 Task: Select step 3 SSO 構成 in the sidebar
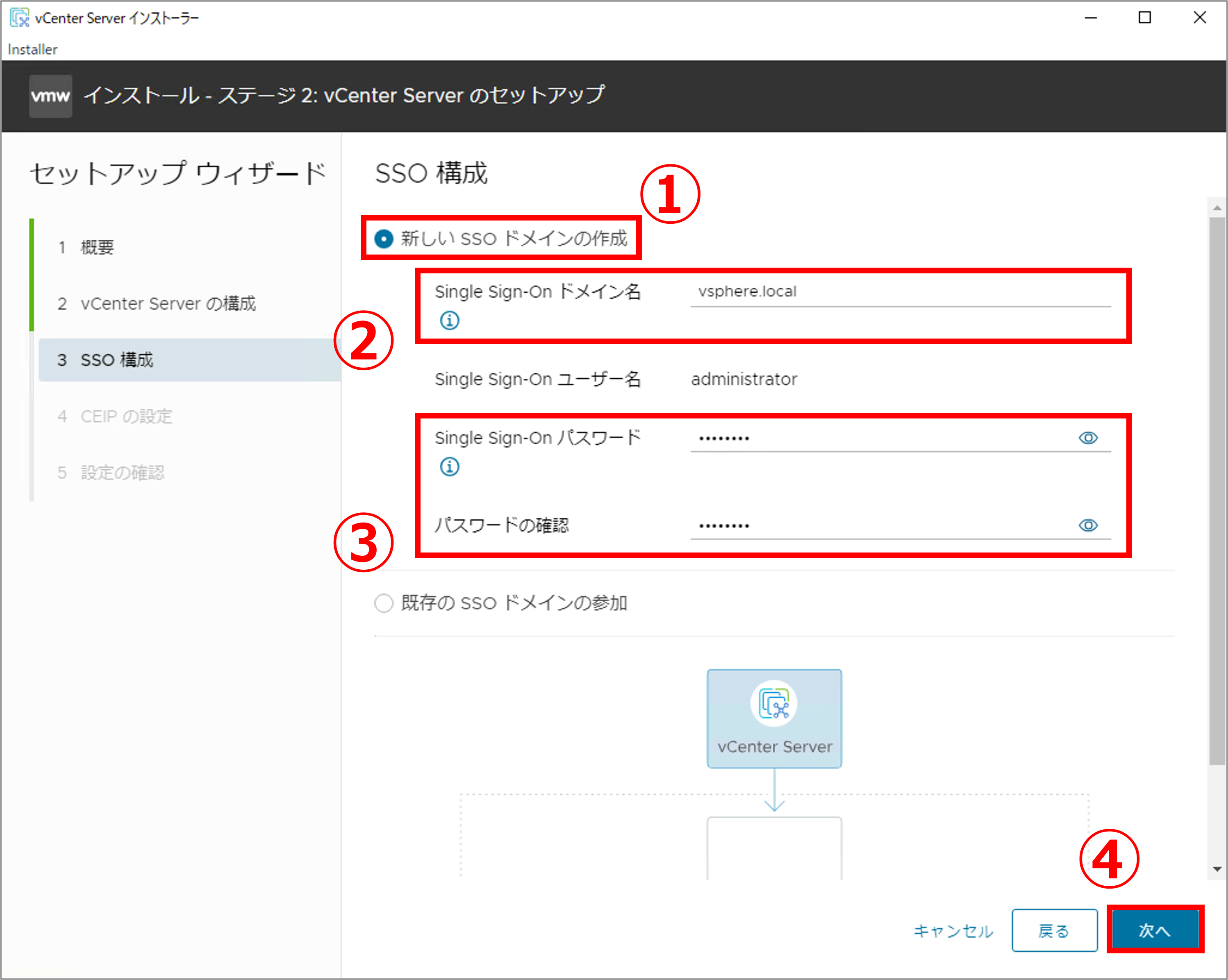pos(190,360)
